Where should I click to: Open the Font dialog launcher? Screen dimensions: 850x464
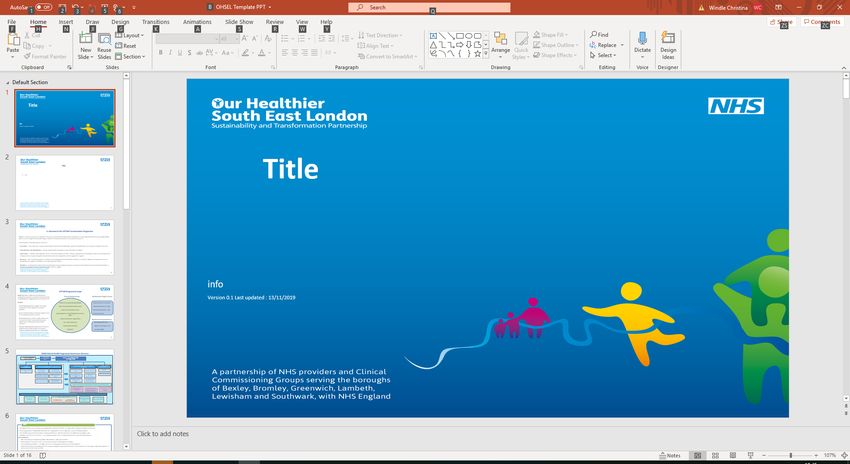[274, 67]
